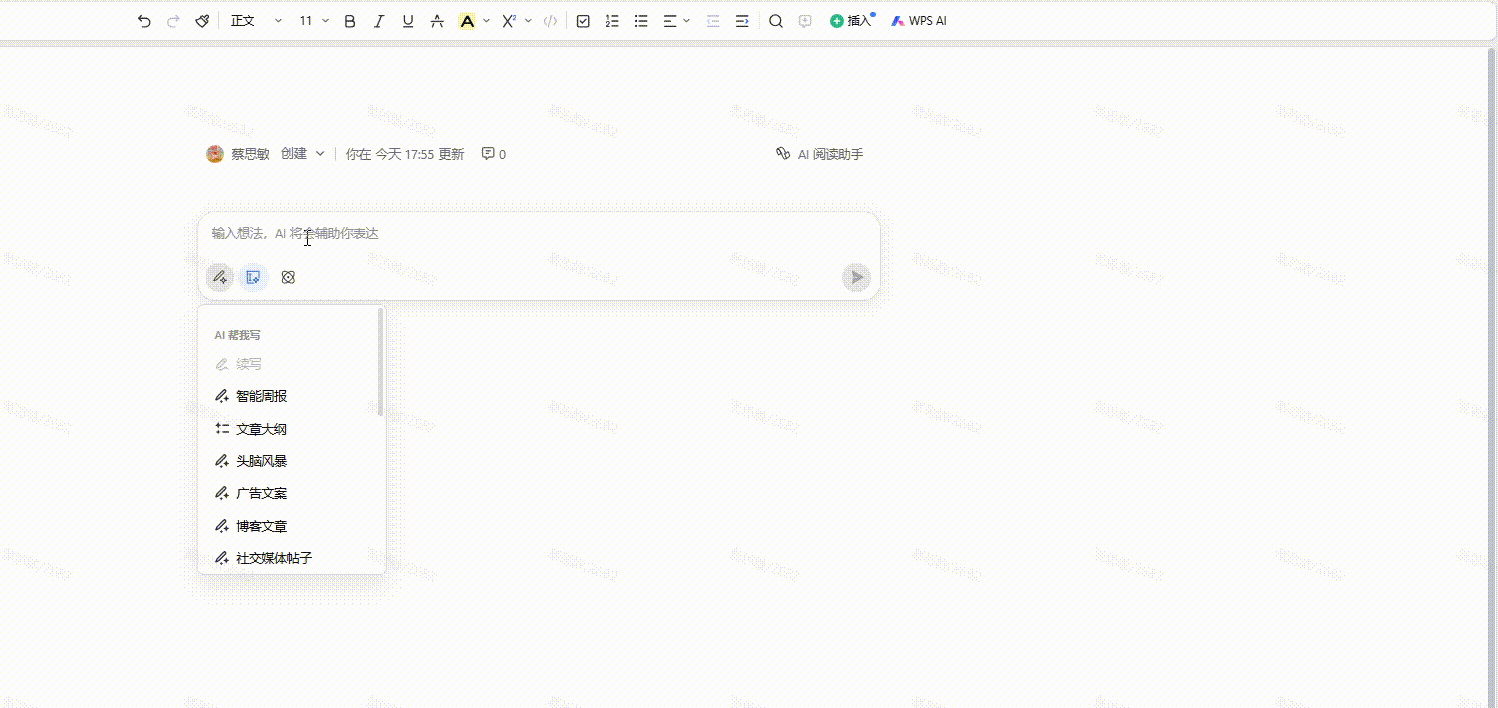The height and width of the screenshot is (708, 1498).
Task: Open WPS AI from the toolbar
Action: pyautogui.click(x=919, y=21)
